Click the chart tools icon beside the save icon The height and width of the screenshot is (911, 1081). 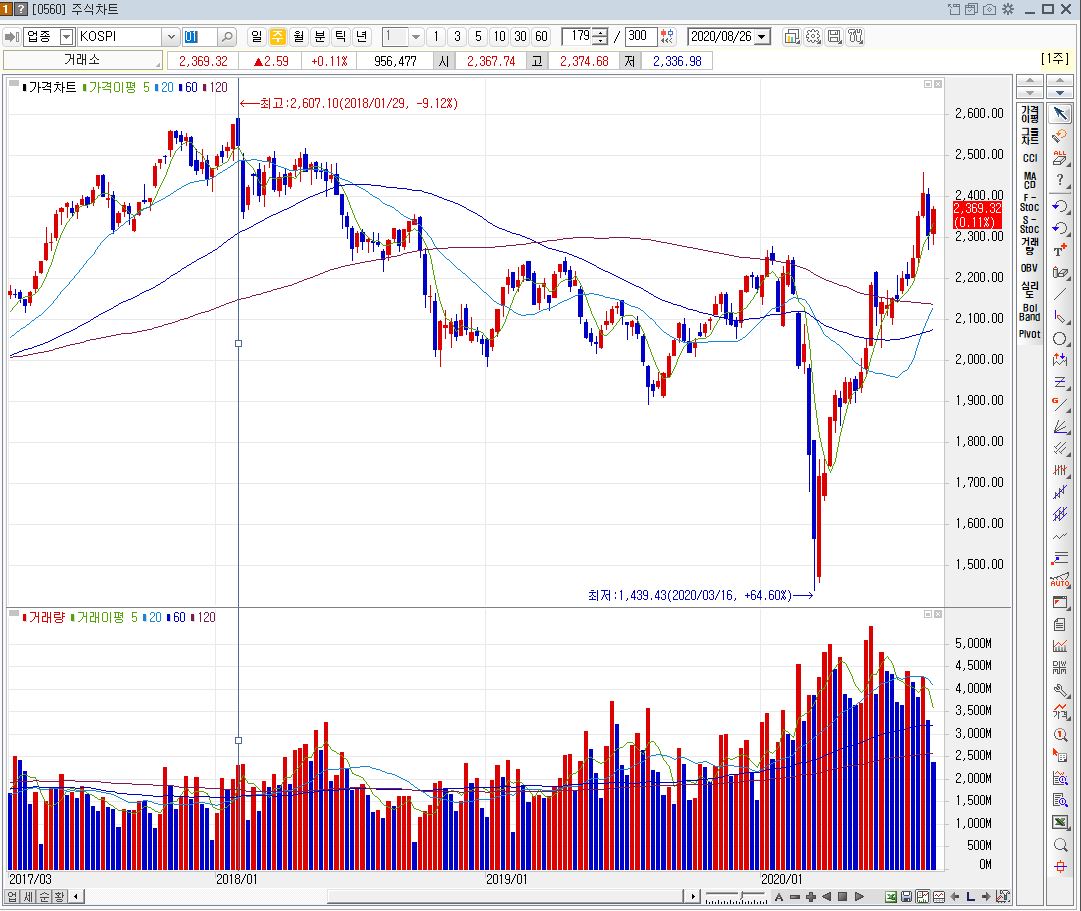click(856, 37)
